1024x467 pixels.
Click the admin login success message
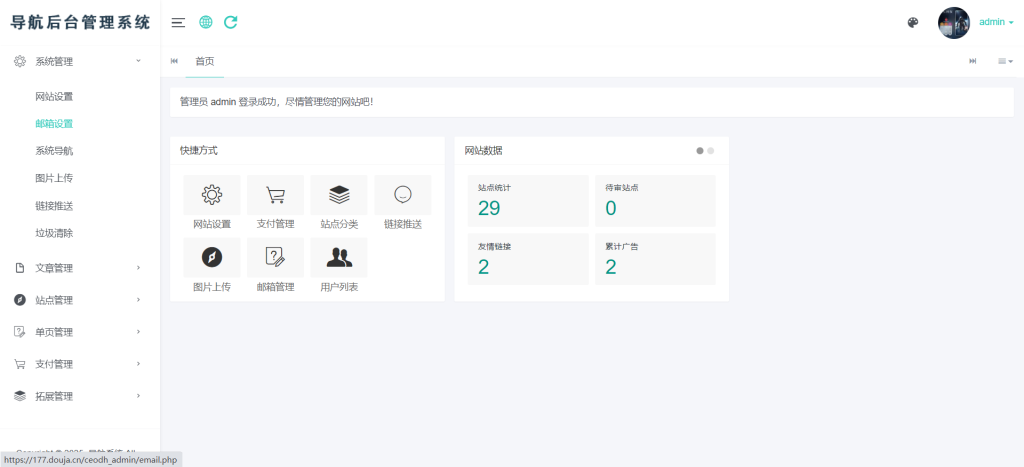pos(276,102)
